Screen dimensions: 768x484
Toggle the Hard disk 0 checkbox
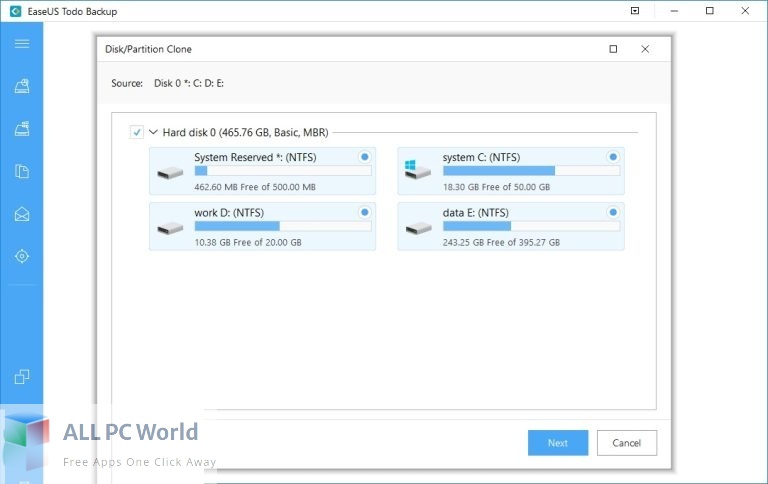point(136,132)
